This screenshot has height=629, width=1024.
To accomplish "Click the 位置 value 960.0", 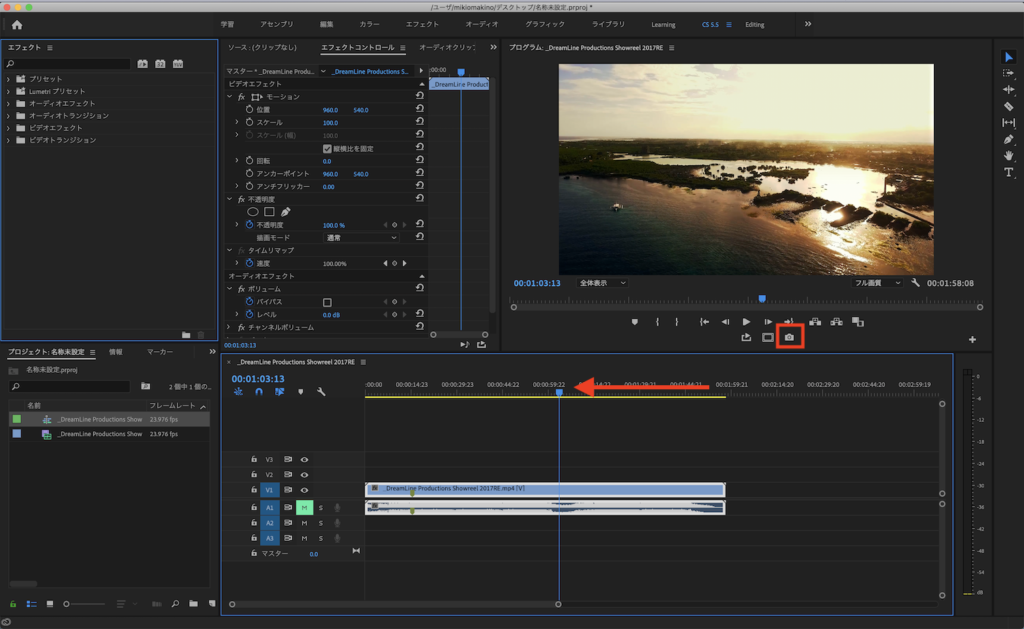I will 330,110.
